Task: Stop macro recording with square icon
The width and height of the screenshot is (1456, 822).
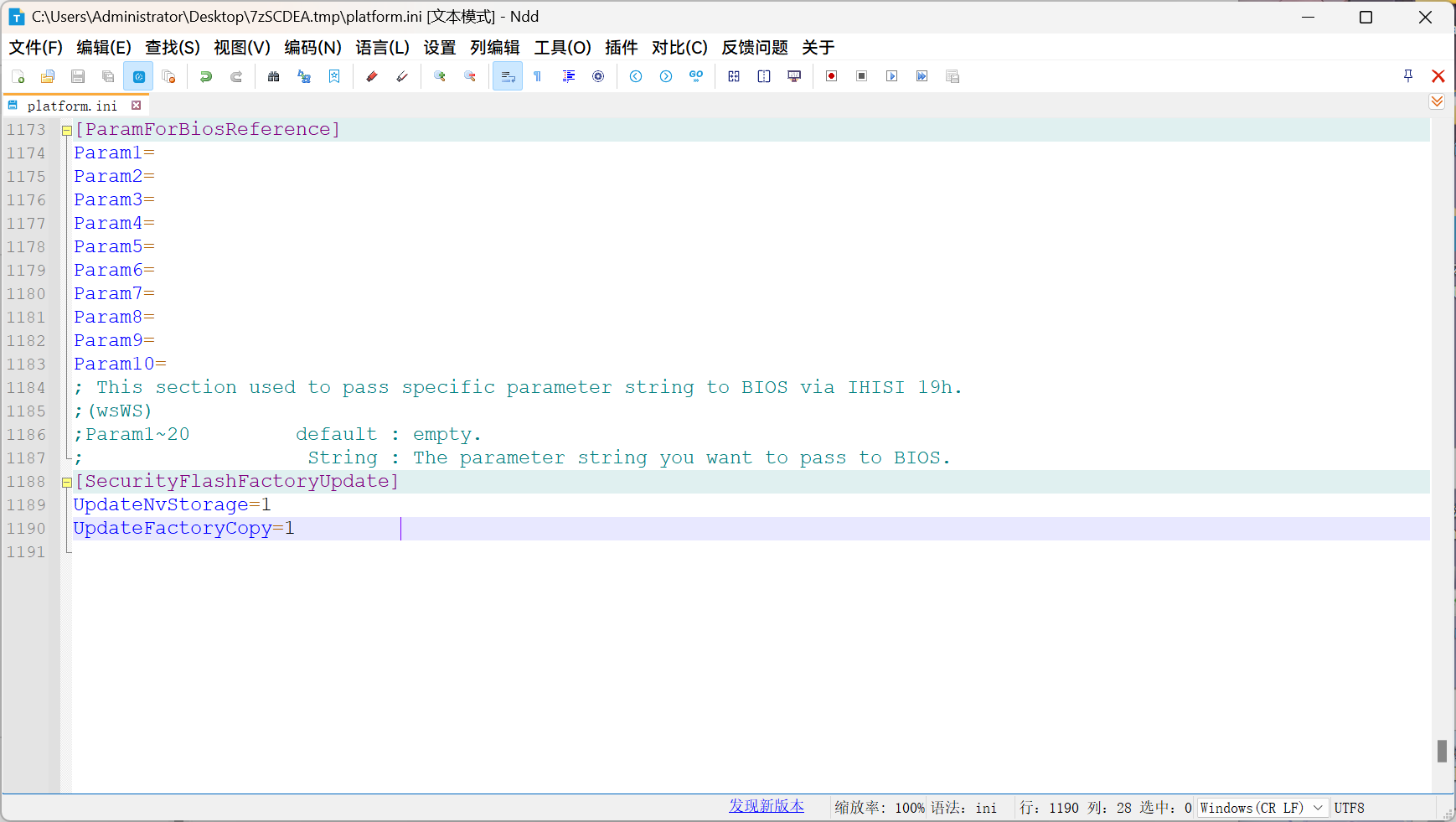Action: [862, 76]
